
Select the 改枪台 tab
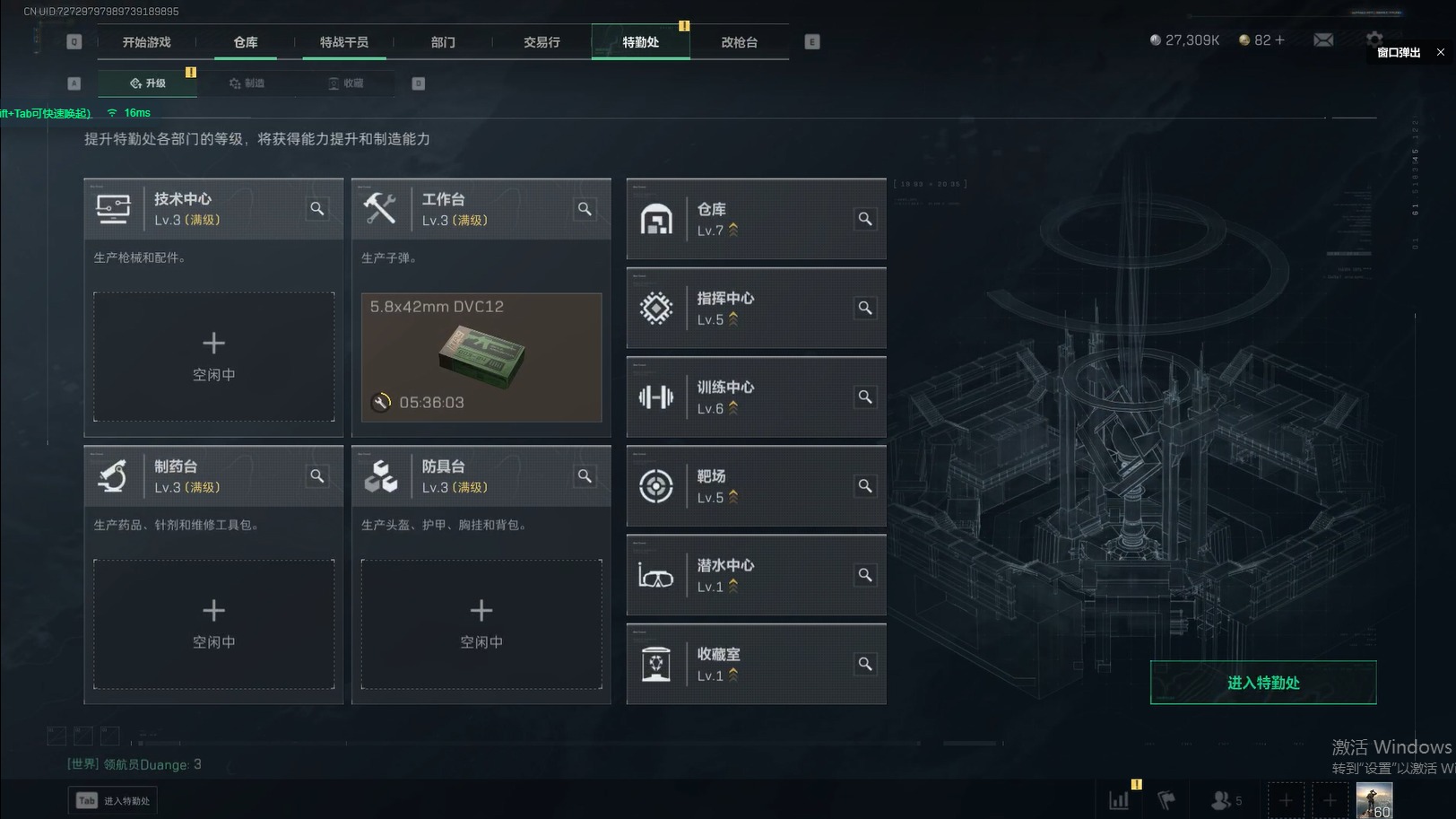click(739, 42)
